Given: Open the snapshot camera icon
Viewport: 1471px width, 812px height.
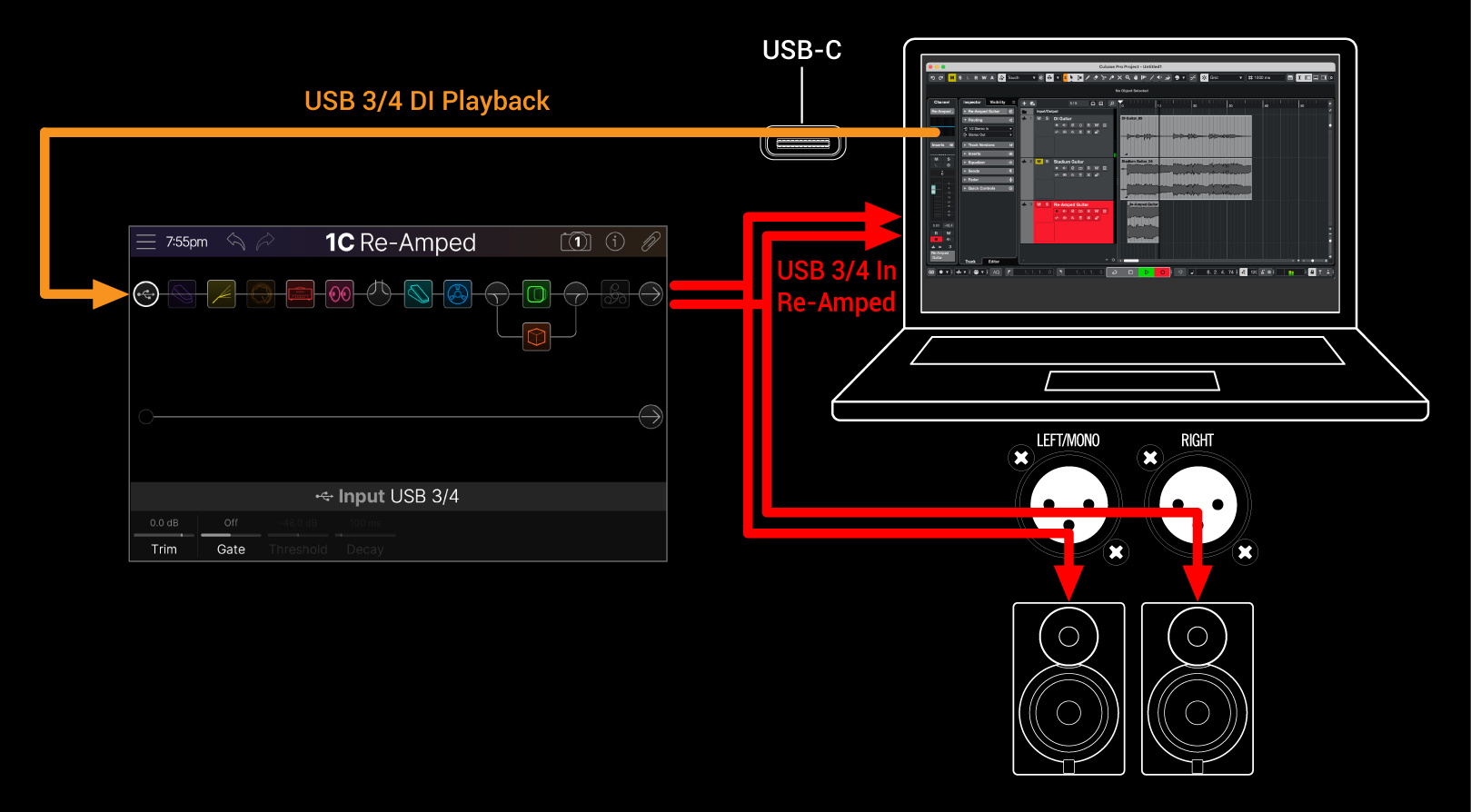Looking at the screenshot, I should pyautogui.click(x=575, y=242).
